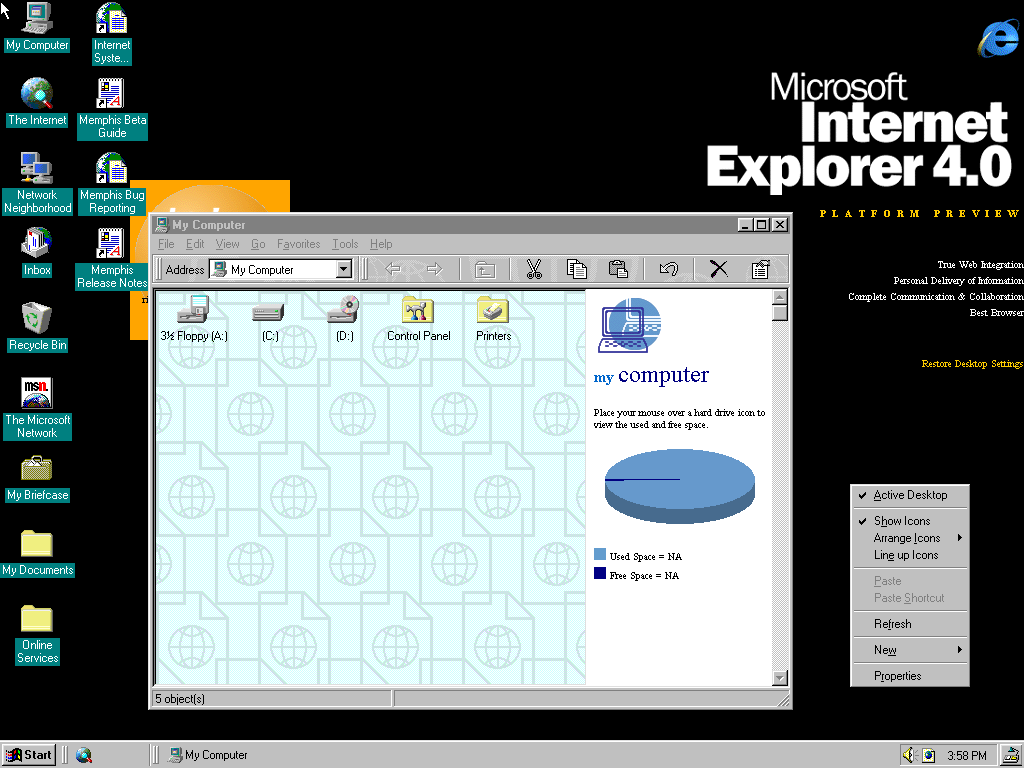The width and height of the screenshot is (1024, 768).
Task: Click the Delete X toolbar icon
Action: click(718, 269)
